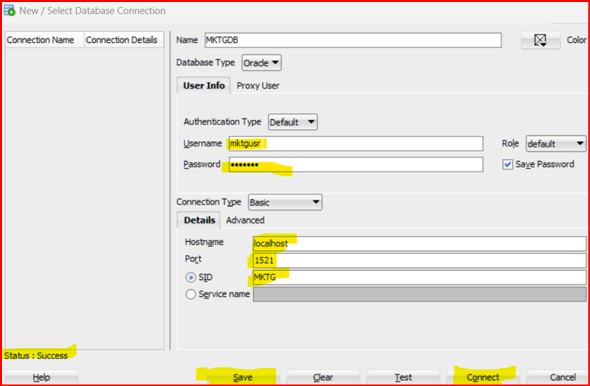
Task: Open the Help button
Action: (x=41, y=377)
